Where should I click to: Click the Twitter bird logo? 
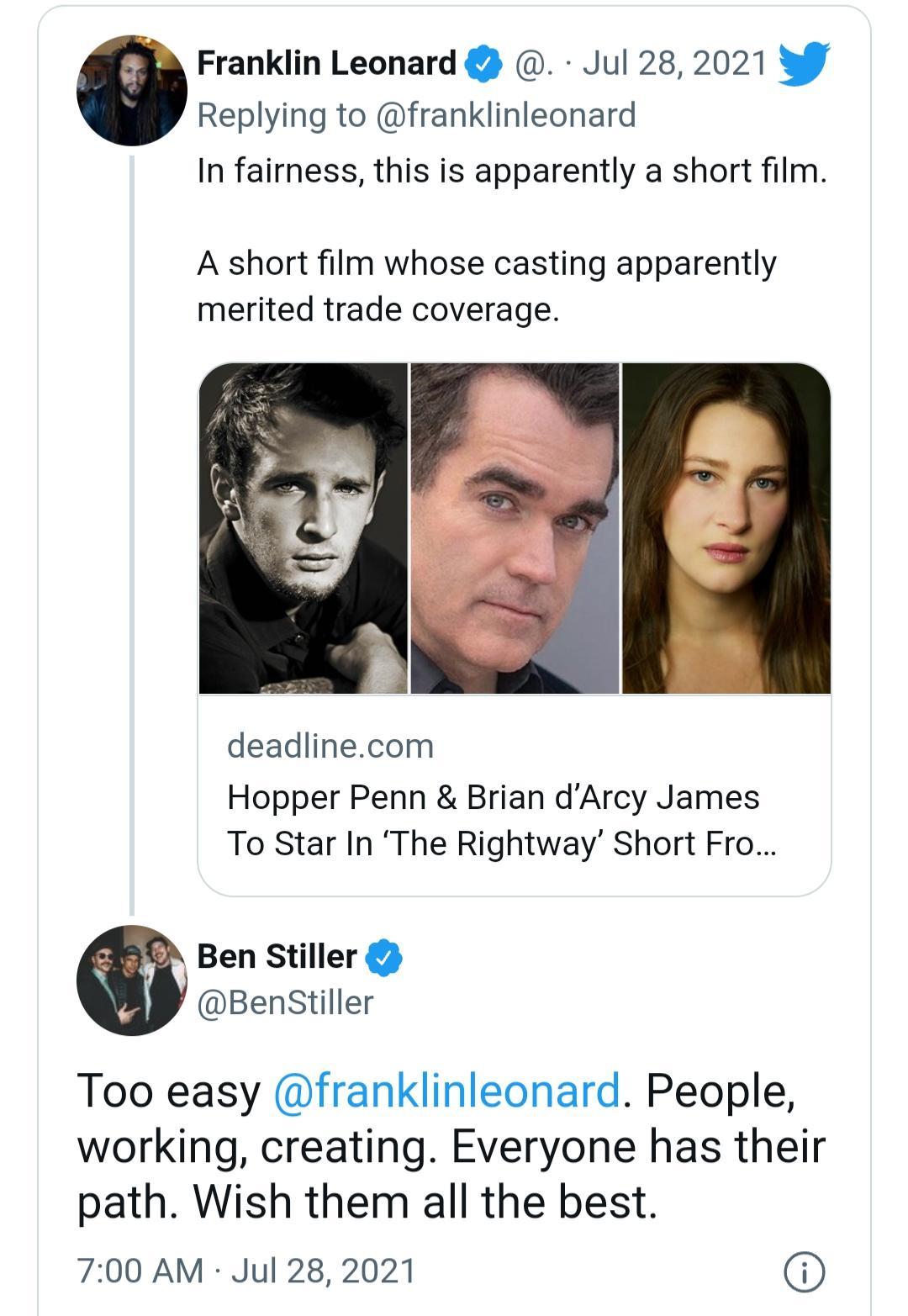803,63
